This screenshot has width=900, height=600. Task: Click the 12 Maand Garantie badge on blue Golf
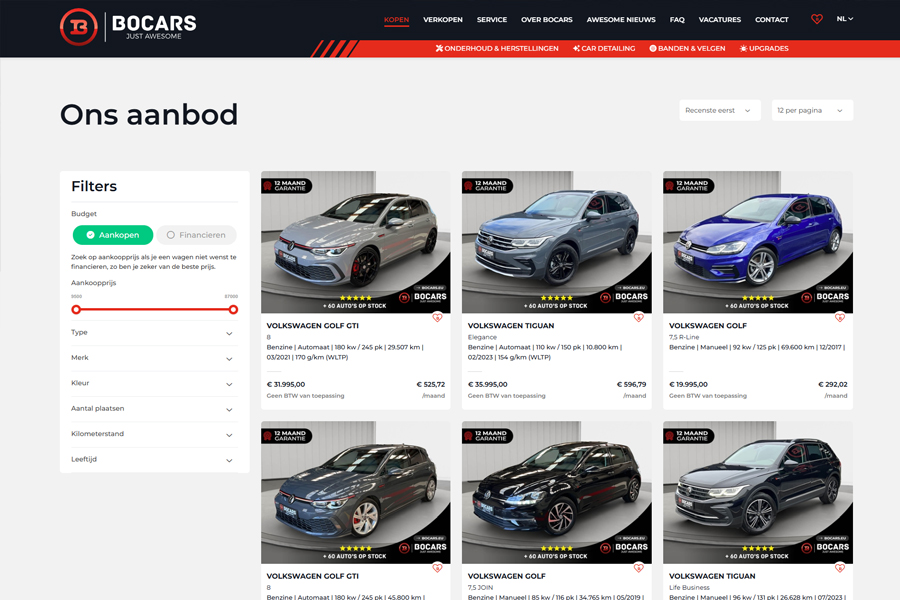[689, 185]
